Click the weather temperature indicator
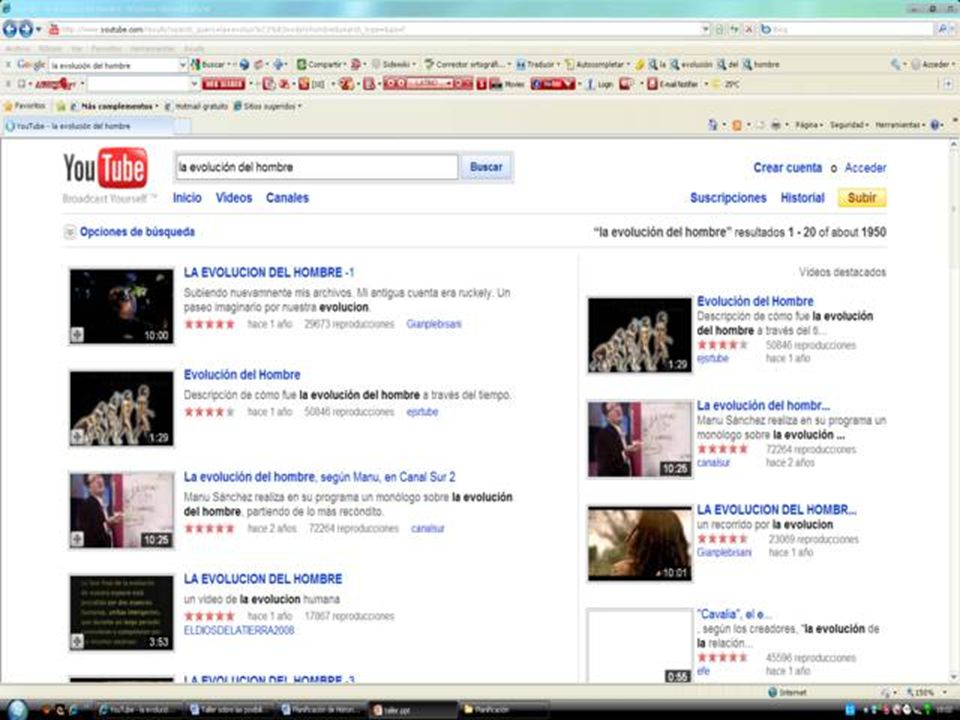The height and width of the screenshot is (720, 960). click(x=726, y=84)
